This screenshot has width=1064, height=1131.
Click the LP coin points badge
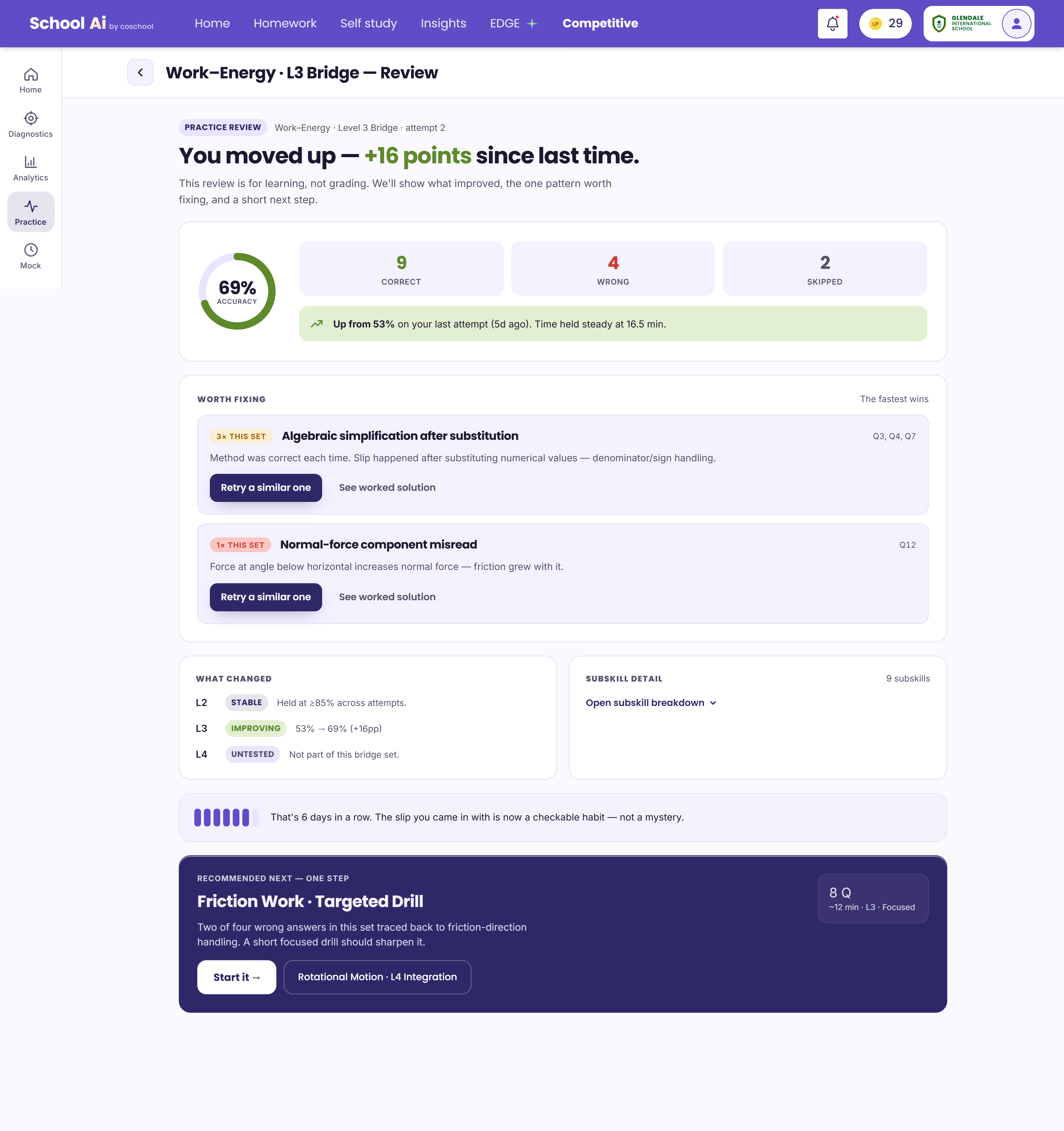coord(885,23)
